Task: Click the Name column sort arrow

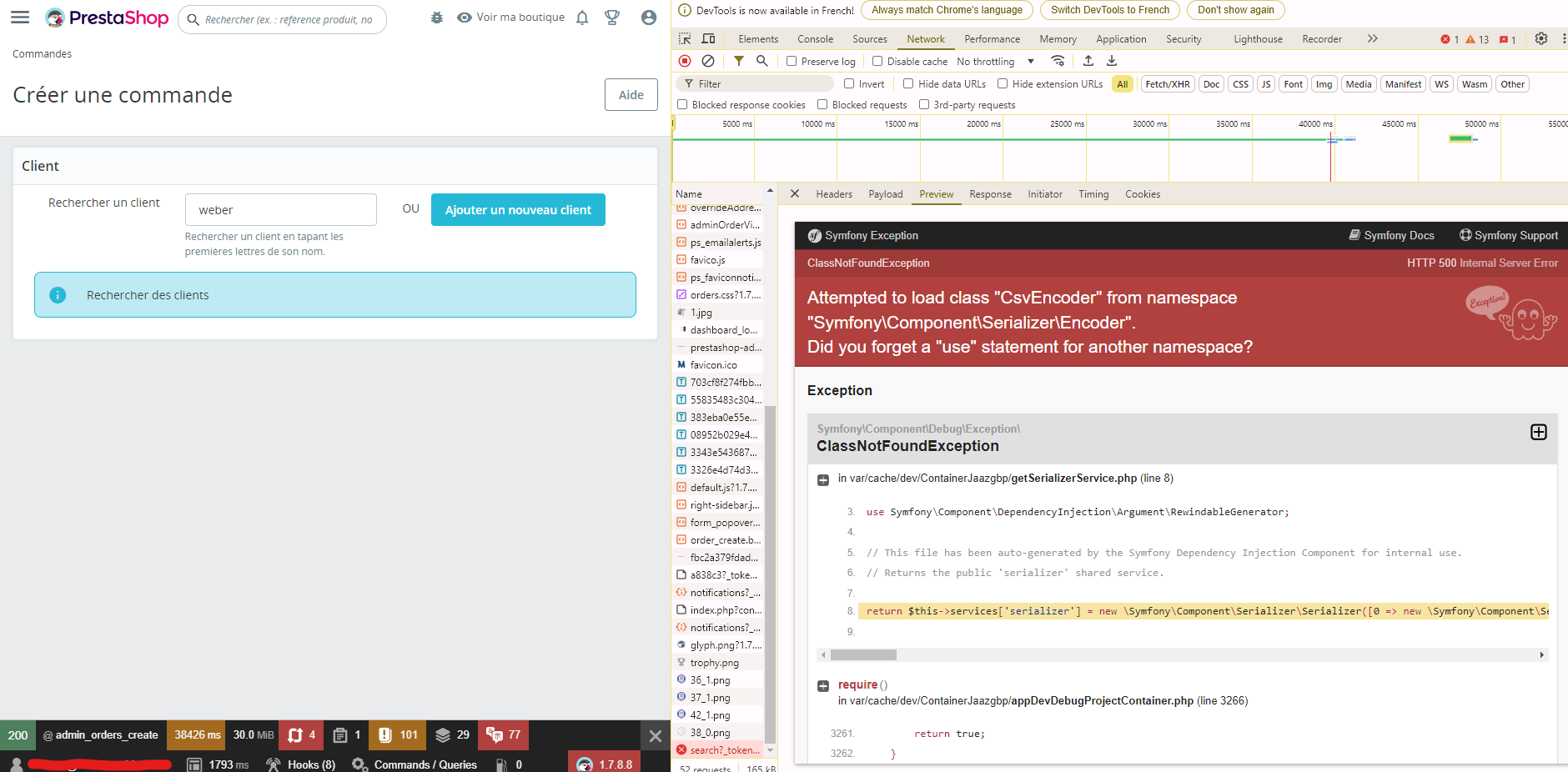Action: [770, 192]
